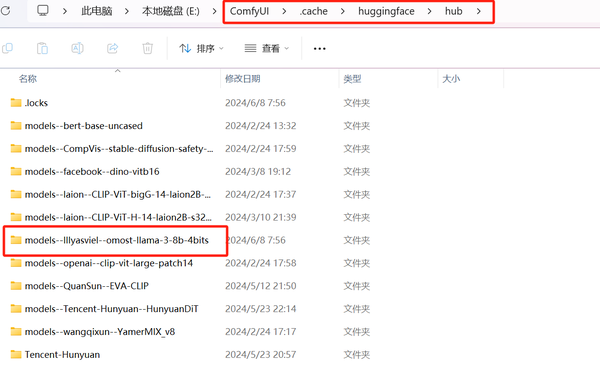Select models--wangqixun--YamerMIX_v8 folder
600x371 pixels.
(100, 332)
